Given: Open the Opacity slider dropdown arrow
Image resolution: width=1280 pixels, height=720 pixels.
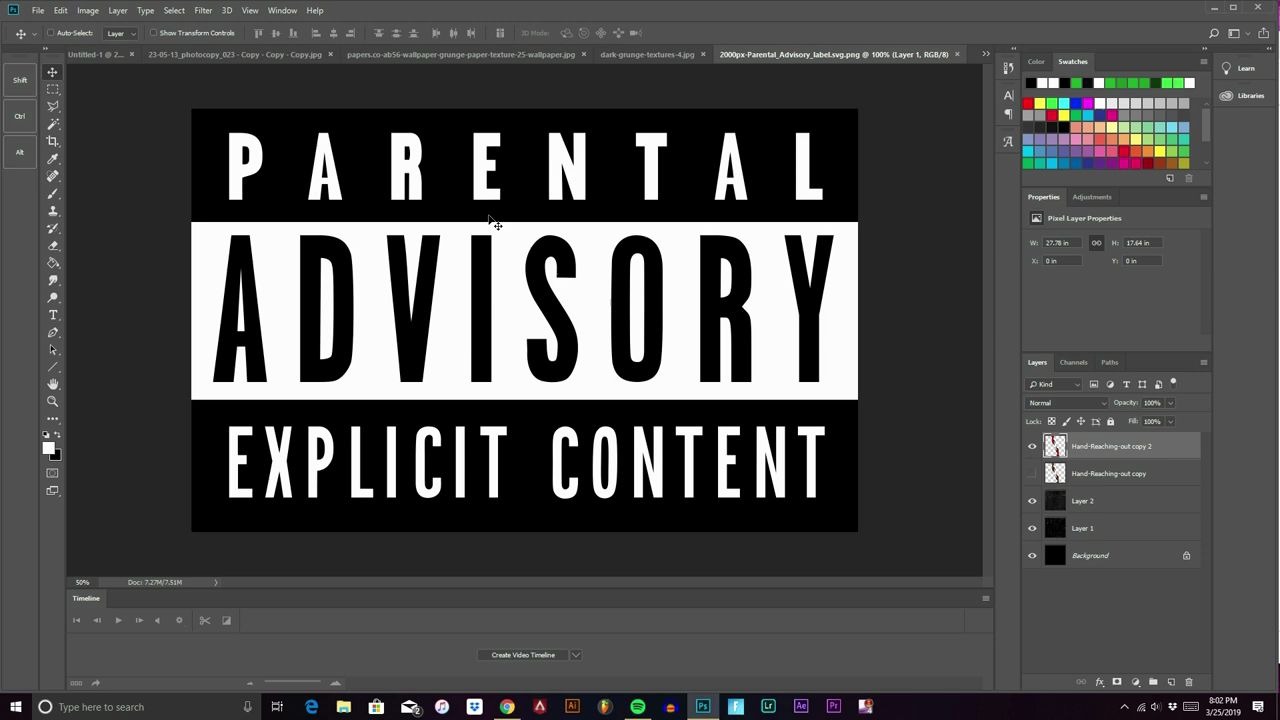Looking at the screenshot, I should (x=1170, y=403).
